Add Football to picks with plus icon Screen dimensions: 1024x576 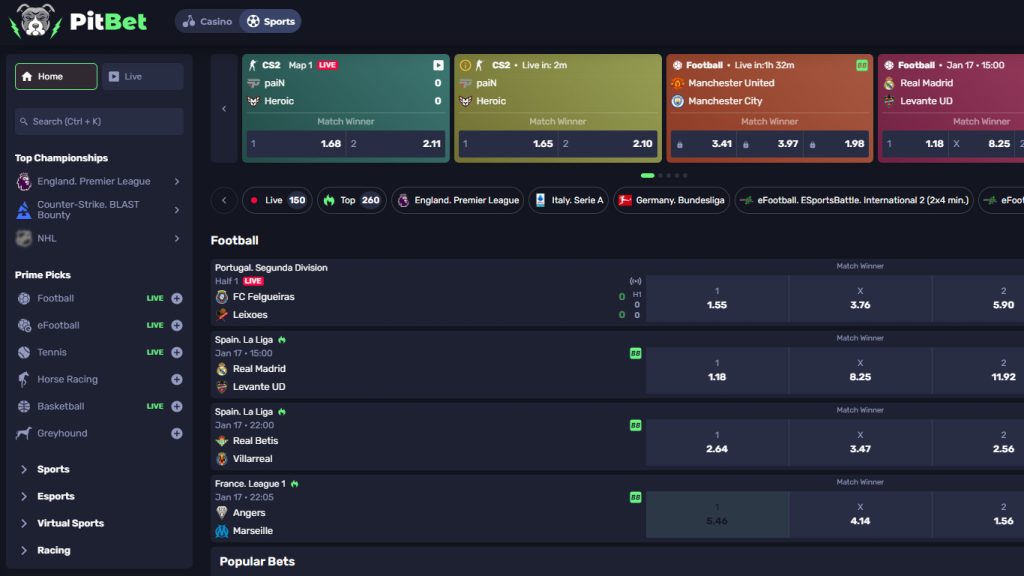(x=177, y=298)
